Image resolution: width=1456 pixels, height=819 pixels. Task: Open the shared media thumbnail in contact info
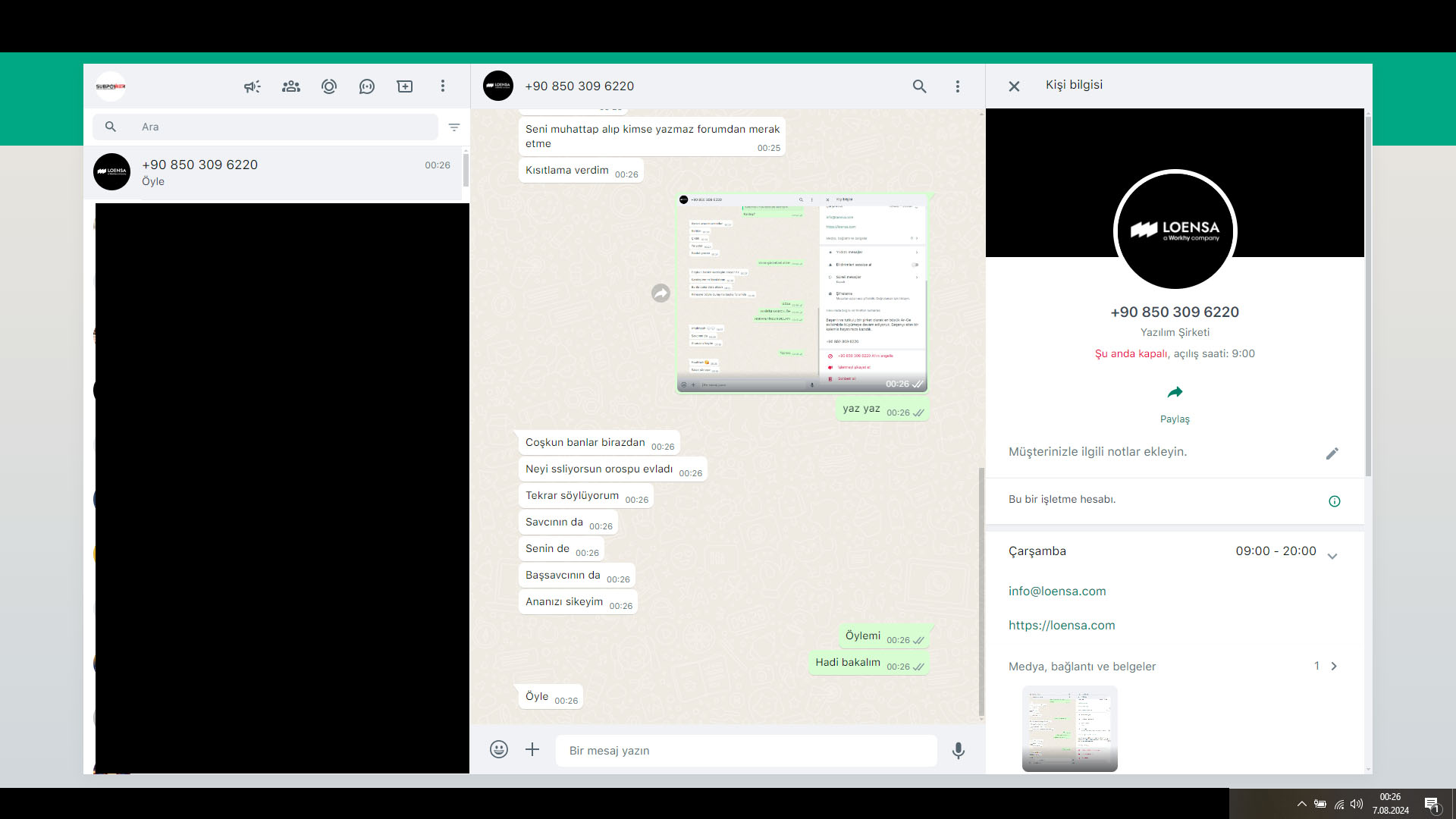[1069, 729]
